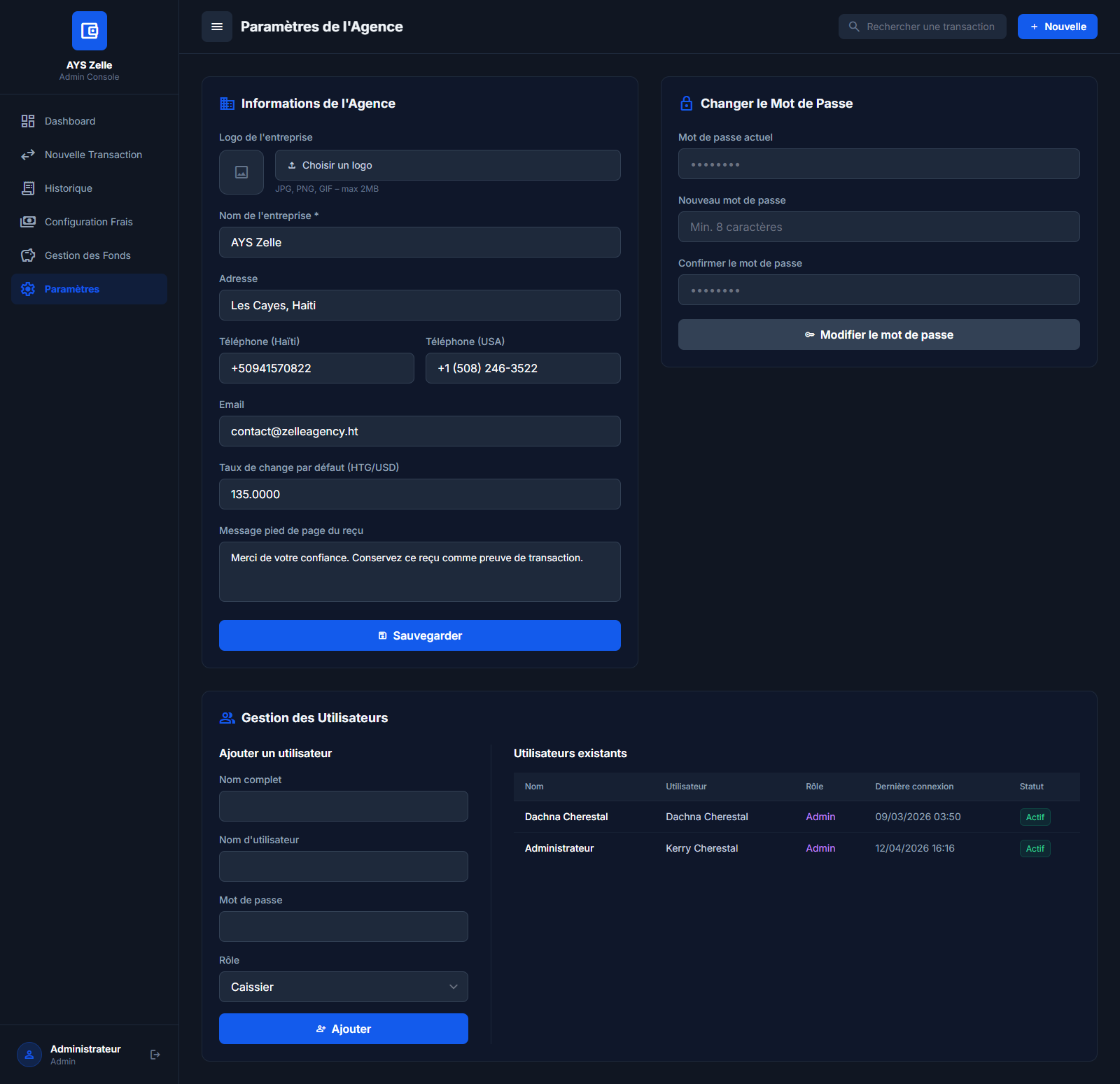Open Gestion des Fonds
This screenshot has width=1120, height=1084.
87,255
